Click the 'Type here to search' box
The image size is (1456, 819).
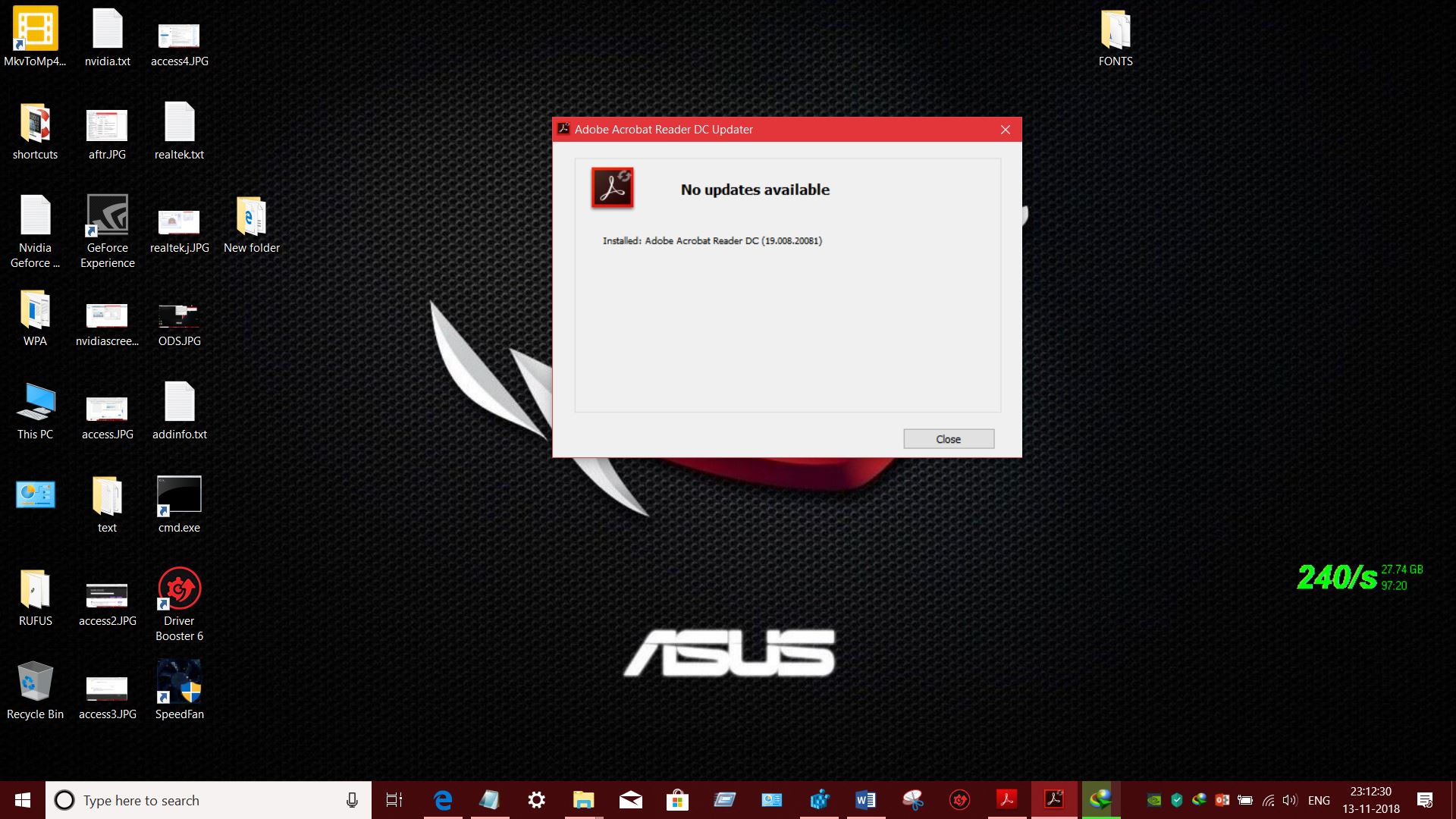coord(209,800)
